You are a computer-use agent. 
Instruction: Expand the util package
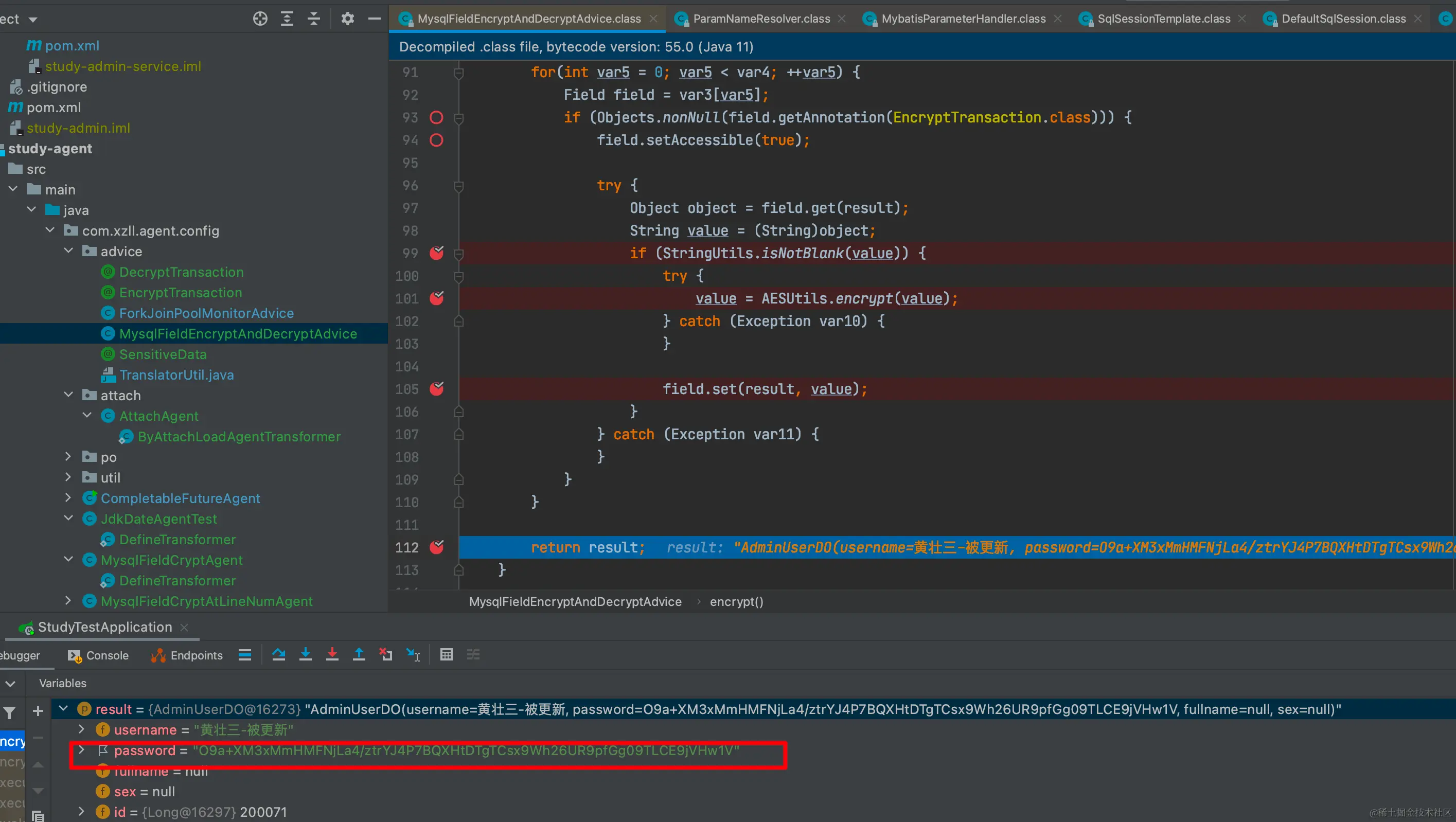click(x=69, y=477)
